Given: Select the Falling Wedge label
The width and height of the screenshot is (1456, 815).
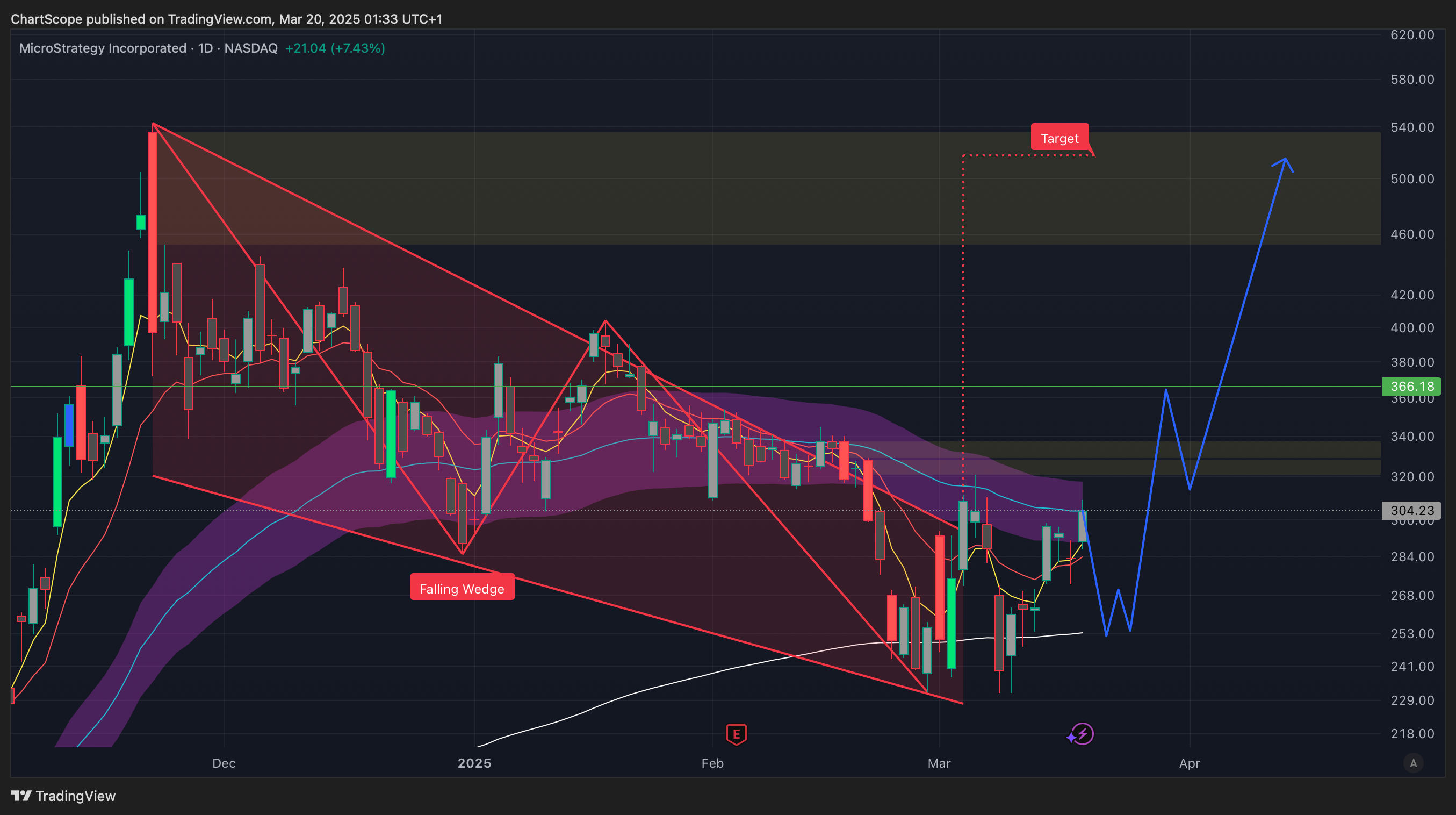Looking at the screenshot, I should [x=462, y=588].
